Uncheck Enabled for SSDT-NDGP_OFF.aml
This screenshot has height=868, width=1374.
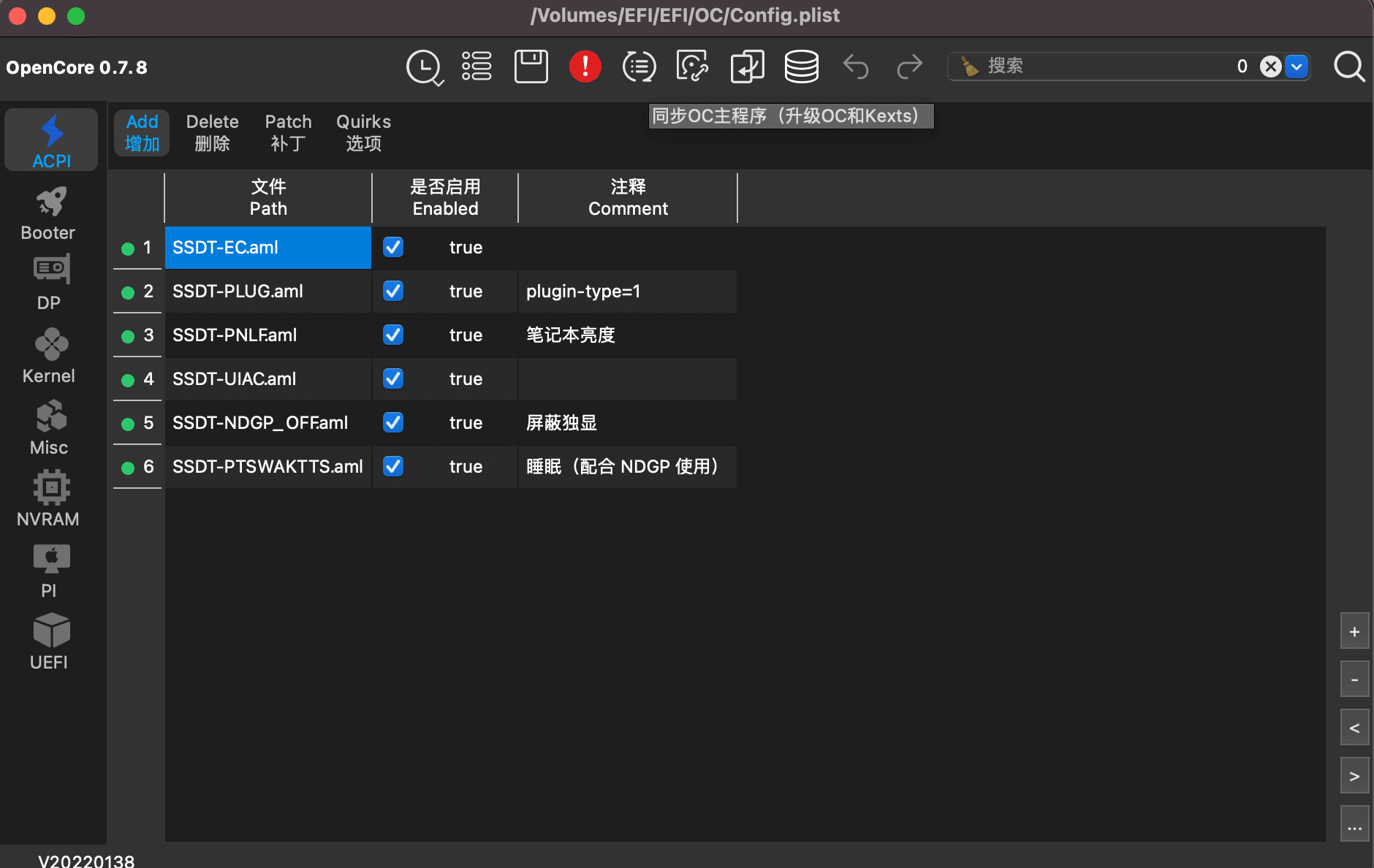point(393,422)
